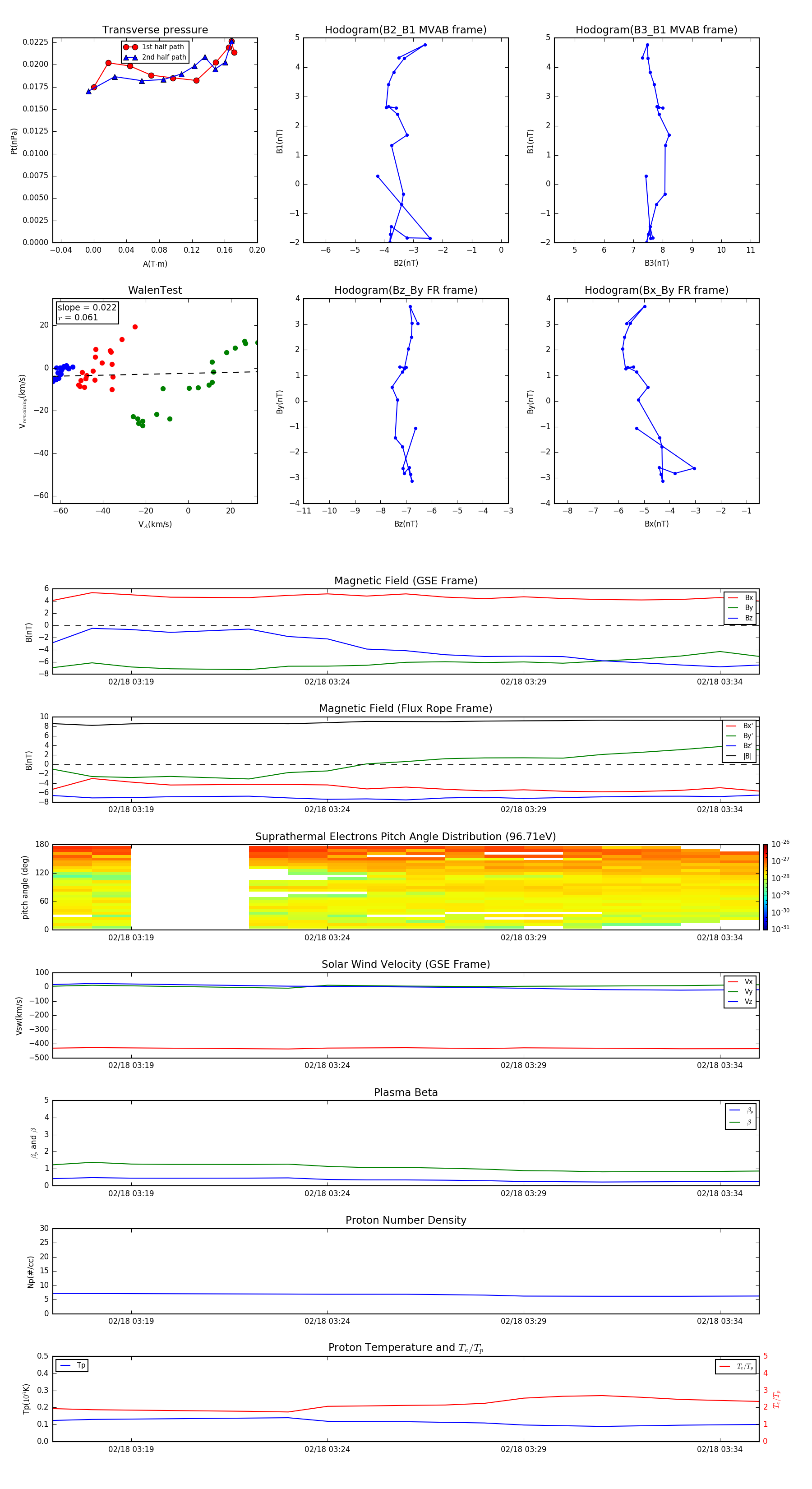Image resolution: width=812 pixels, height=1489 pixels.
Task: Click the 'Transverse pressure' plot title
Action: pos(155,30)
